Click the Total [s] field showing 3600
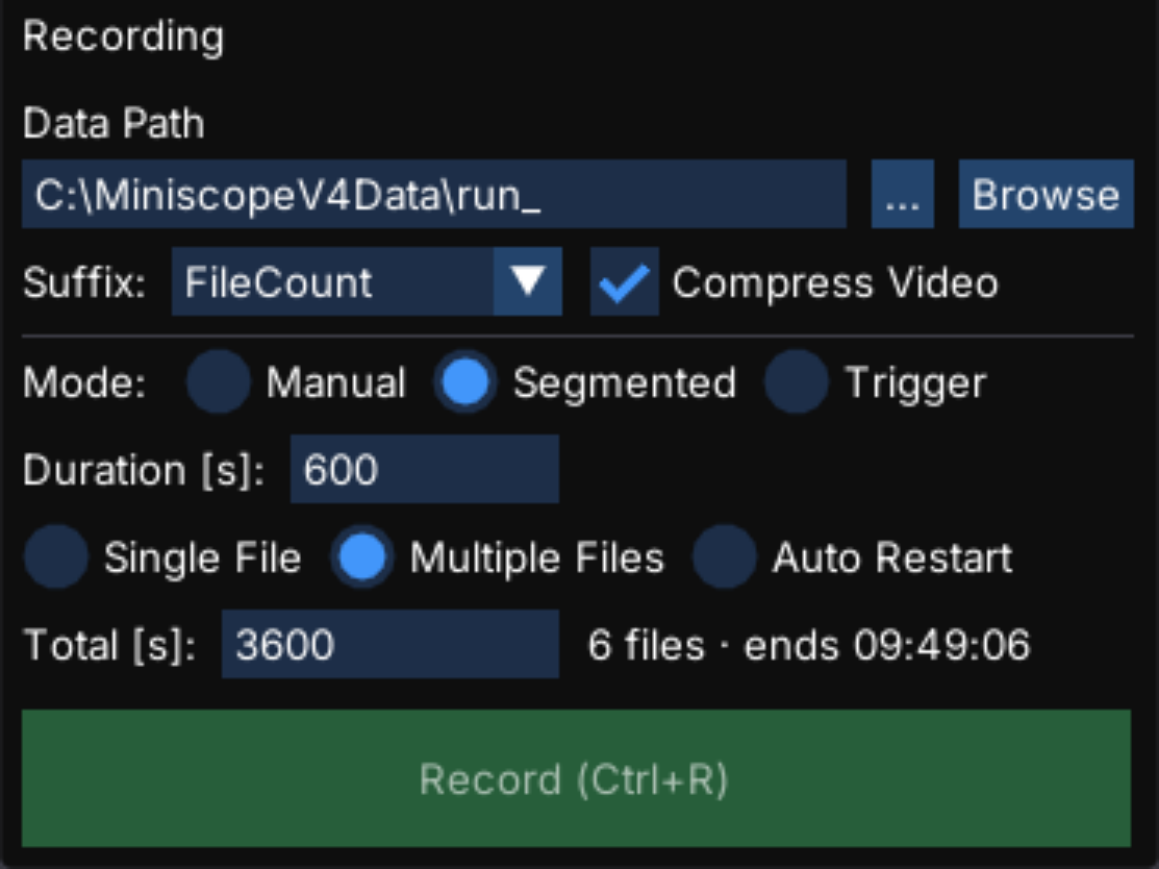Viewport: 1159px width, 869px height. point(390,644)
